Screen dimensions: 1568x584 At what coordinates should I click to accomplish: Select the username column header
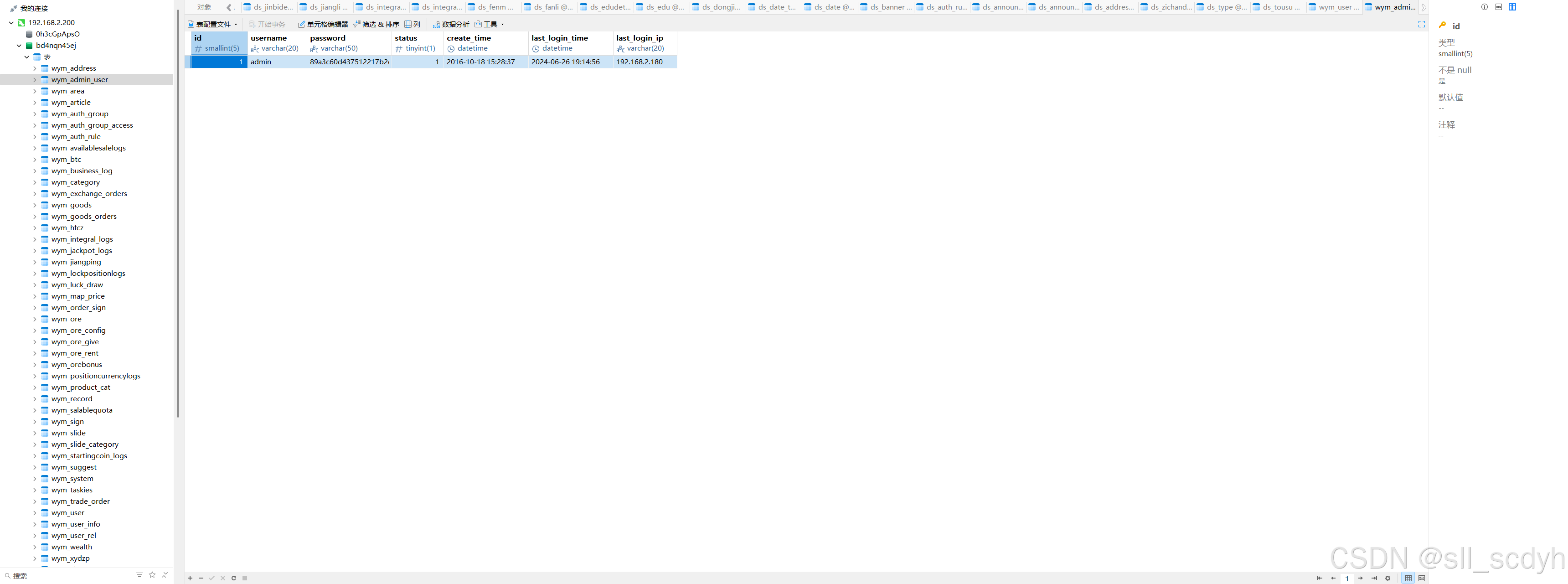[277, 43]
